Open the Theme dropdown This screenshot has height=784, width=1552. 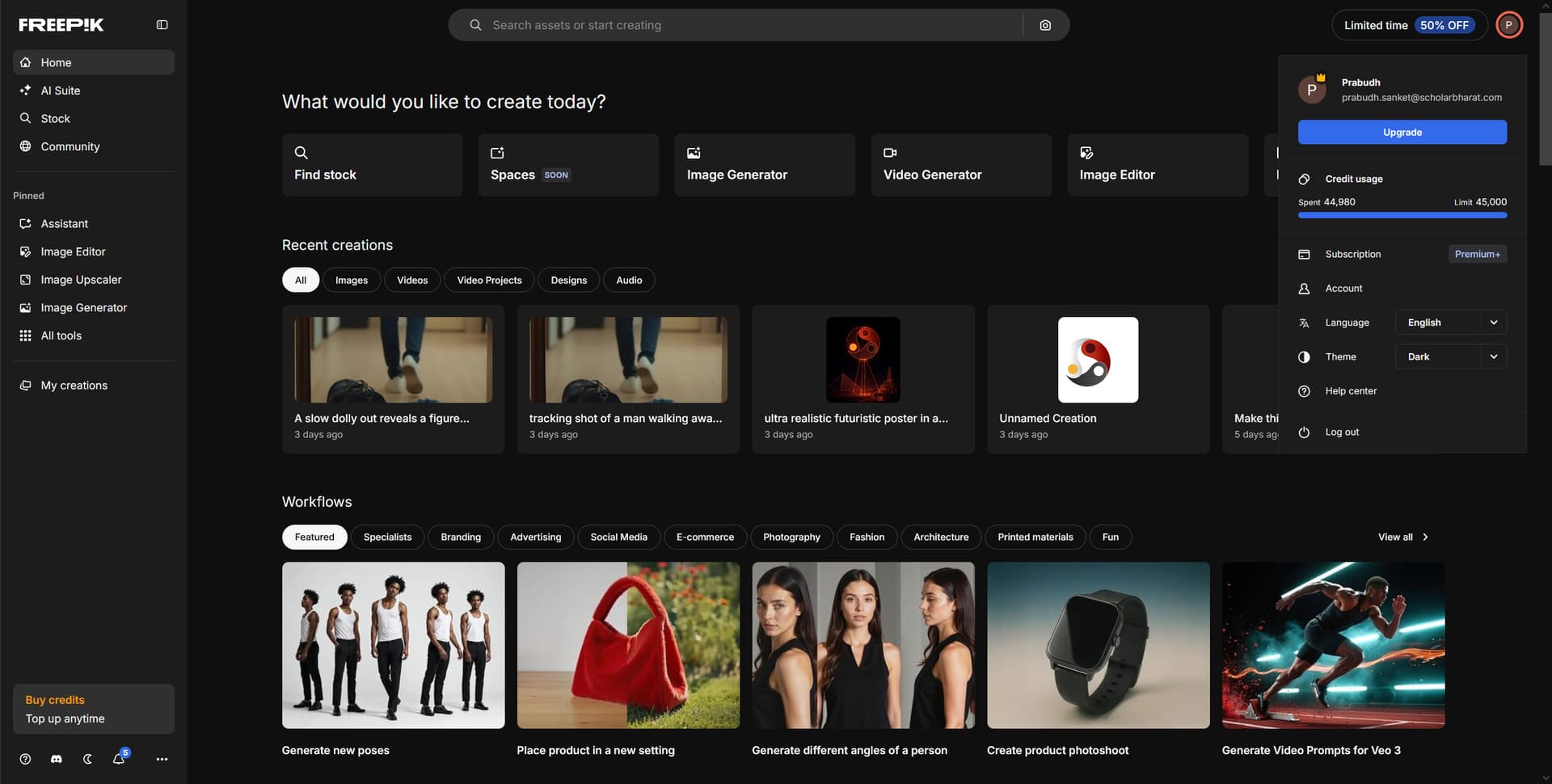[x=1450, y=356]
